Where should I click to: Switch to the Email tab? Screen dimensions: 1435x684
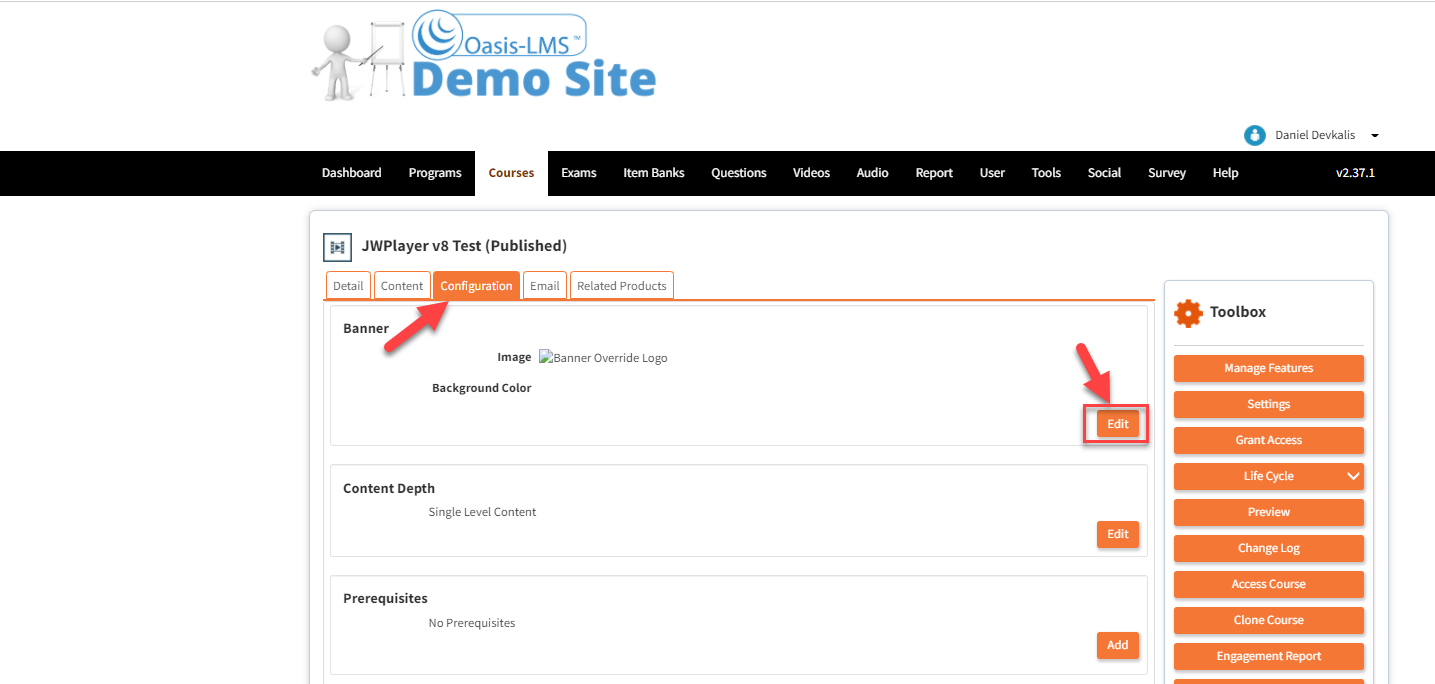pos(544,285)
